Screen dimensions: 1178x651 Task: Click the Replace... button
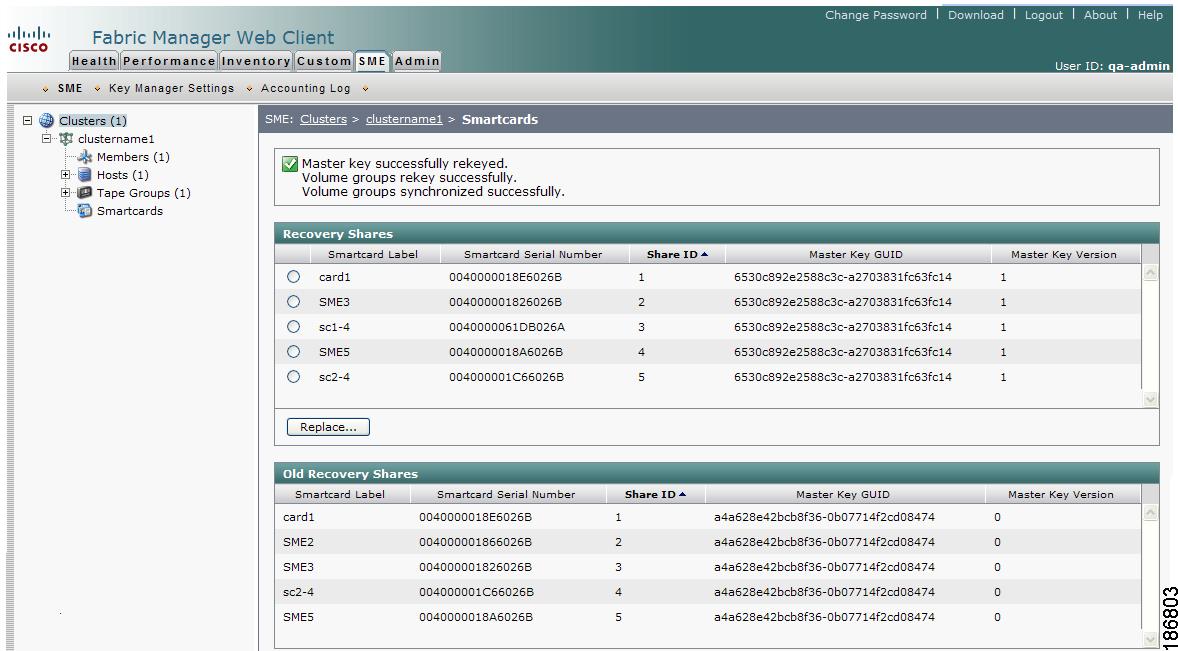pos(328,427)
